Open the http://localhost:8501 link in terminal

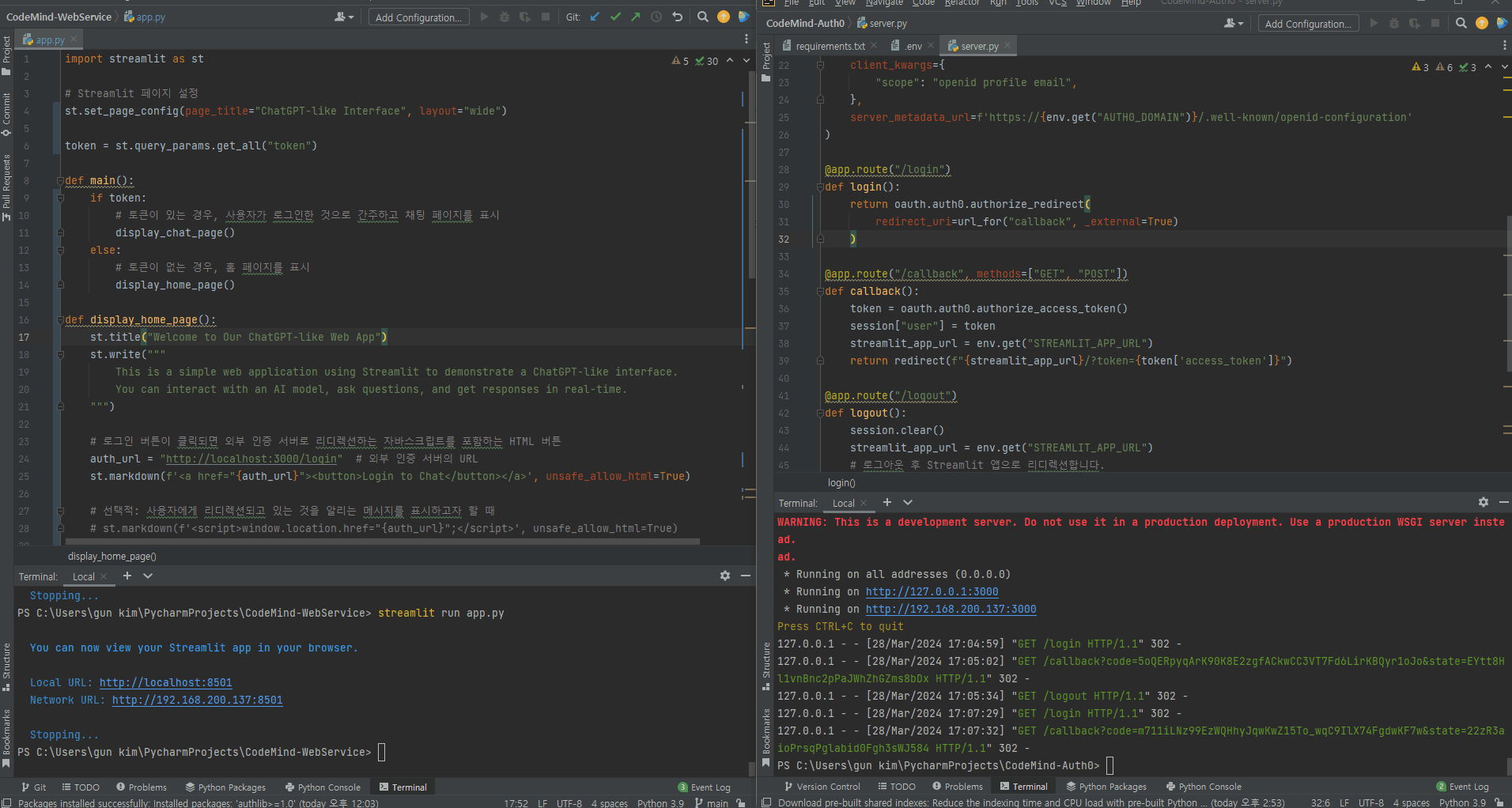click(165, 682)
